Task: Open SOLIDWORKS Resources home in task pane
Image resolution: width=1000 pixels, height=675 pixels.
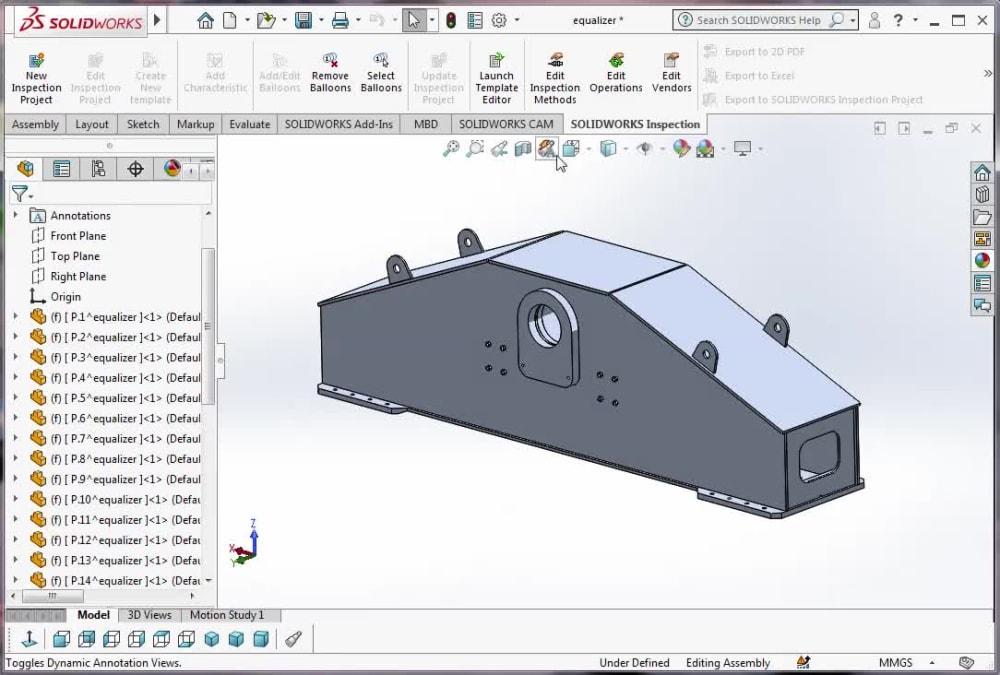Action: click(982, 172)
